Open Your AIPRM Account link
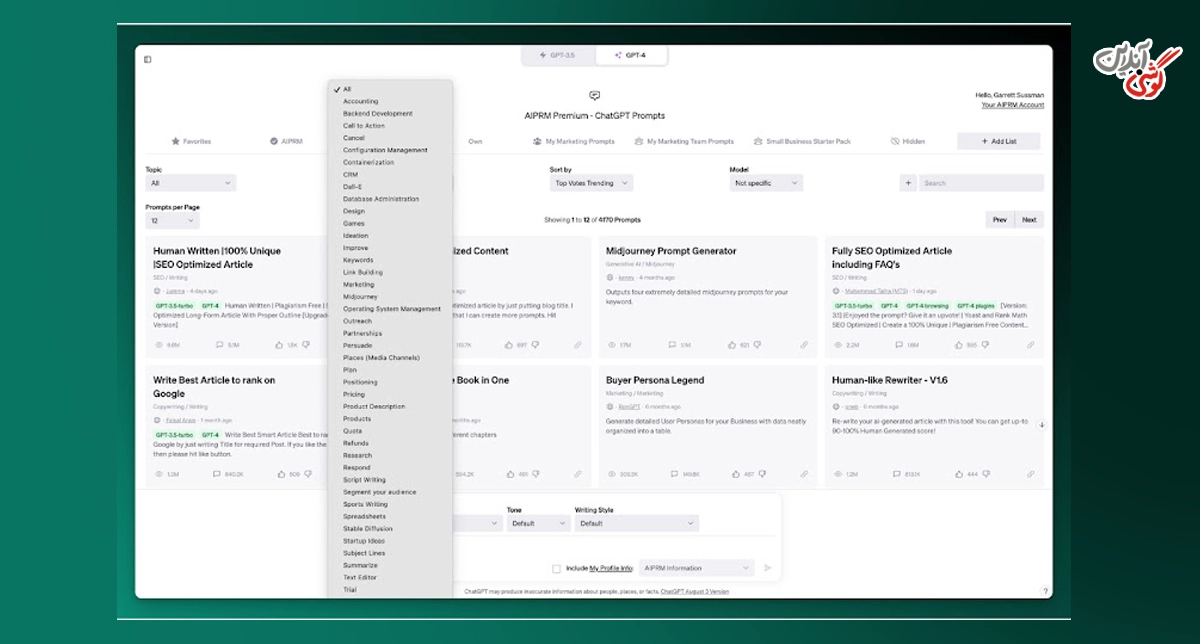 (x=1012, y=105)
